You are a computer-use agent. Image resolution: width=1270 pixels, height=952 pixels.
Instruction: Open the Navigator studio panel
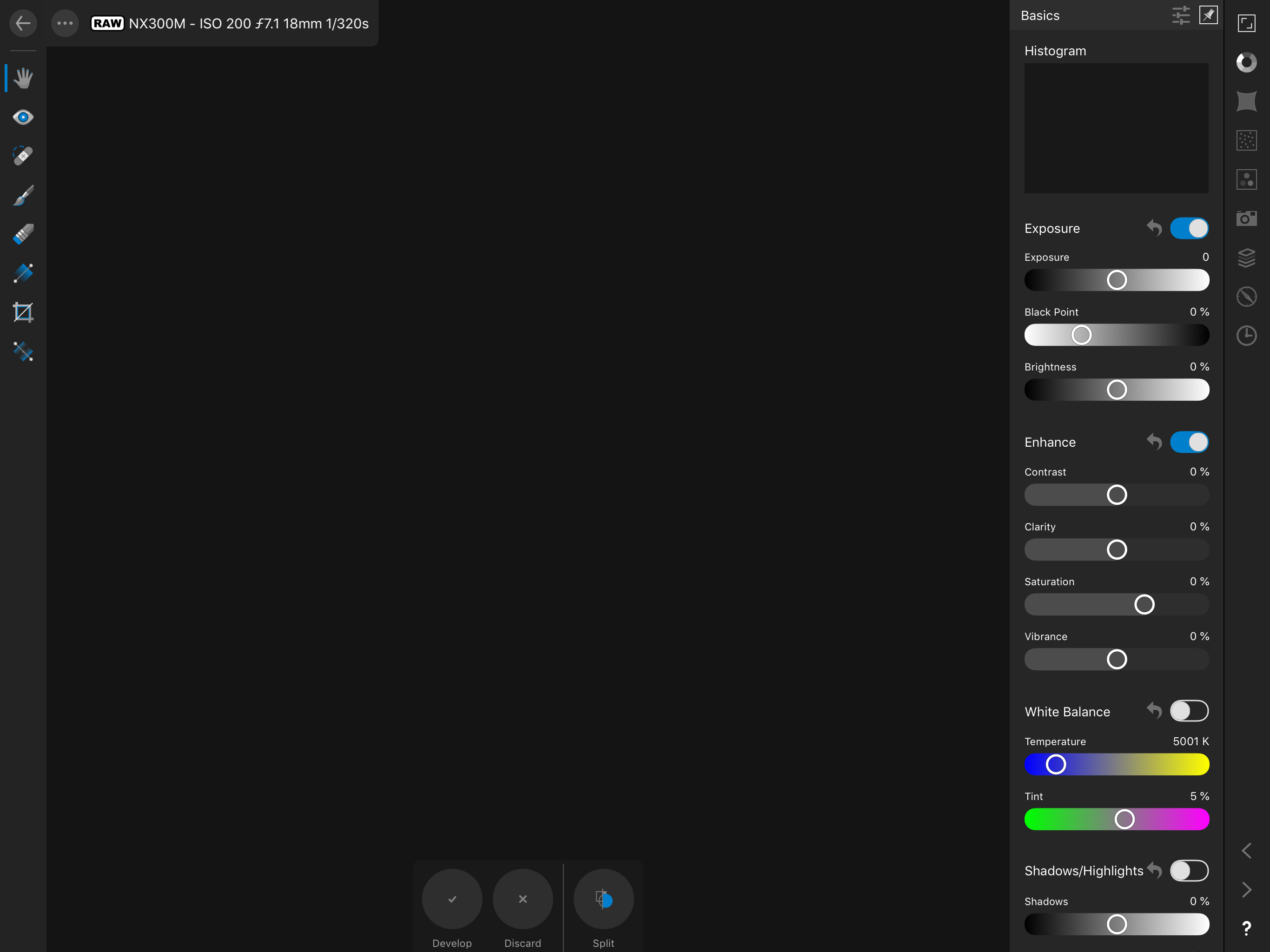(x=1246, y=297)
